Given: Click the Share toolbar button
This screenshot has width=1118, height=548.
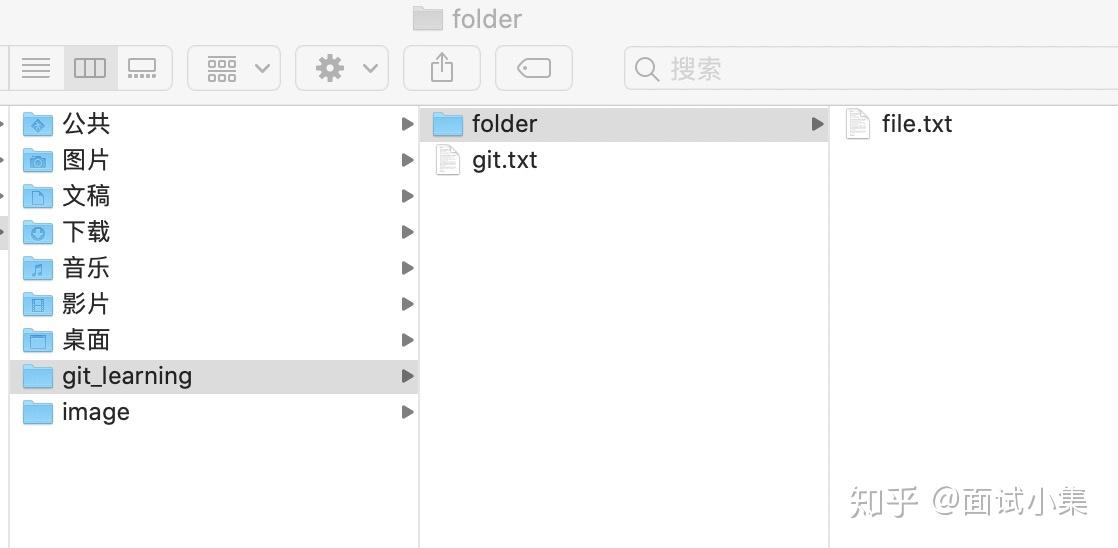Looking at the screenshot, I should [441, 68].
